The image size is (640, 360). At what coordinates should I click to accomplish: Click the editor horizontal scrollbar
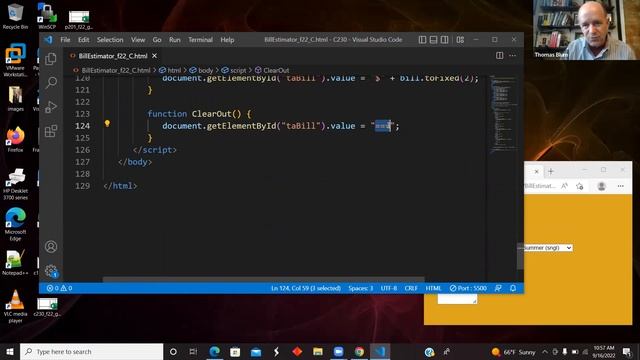263,280
